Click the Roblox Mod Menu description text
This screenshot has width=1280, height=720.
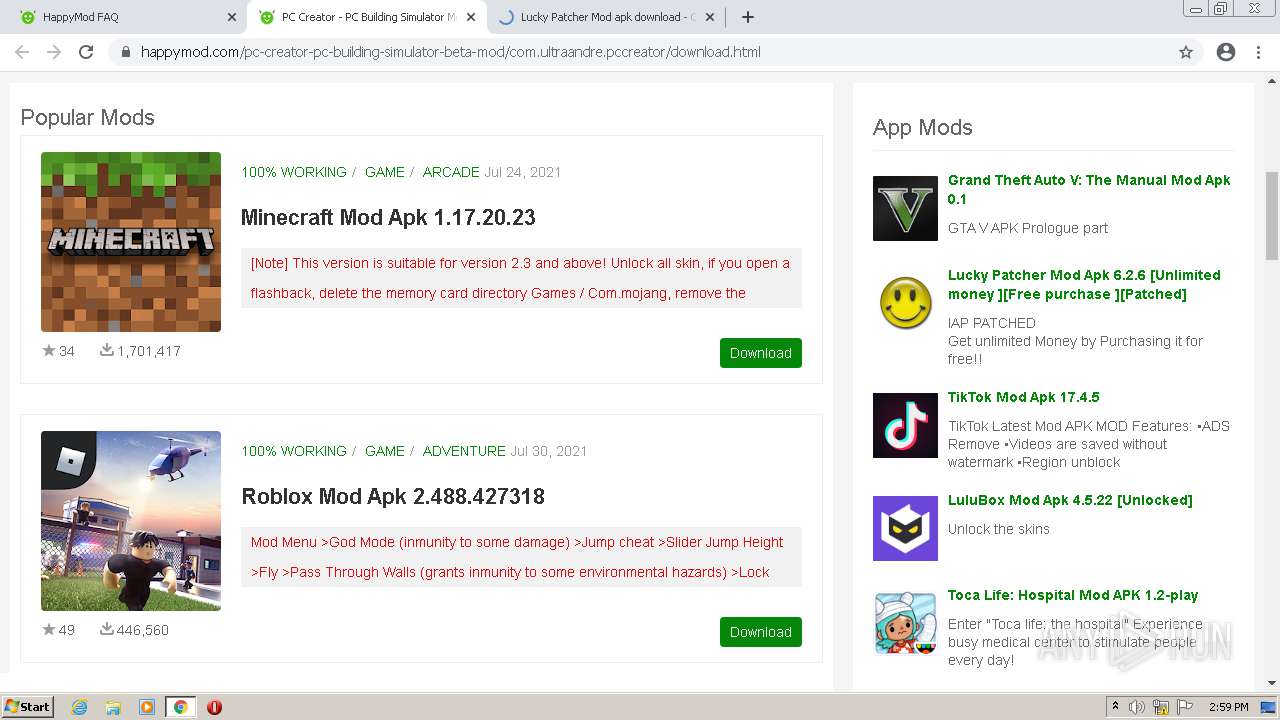click(x=521, y=557)
